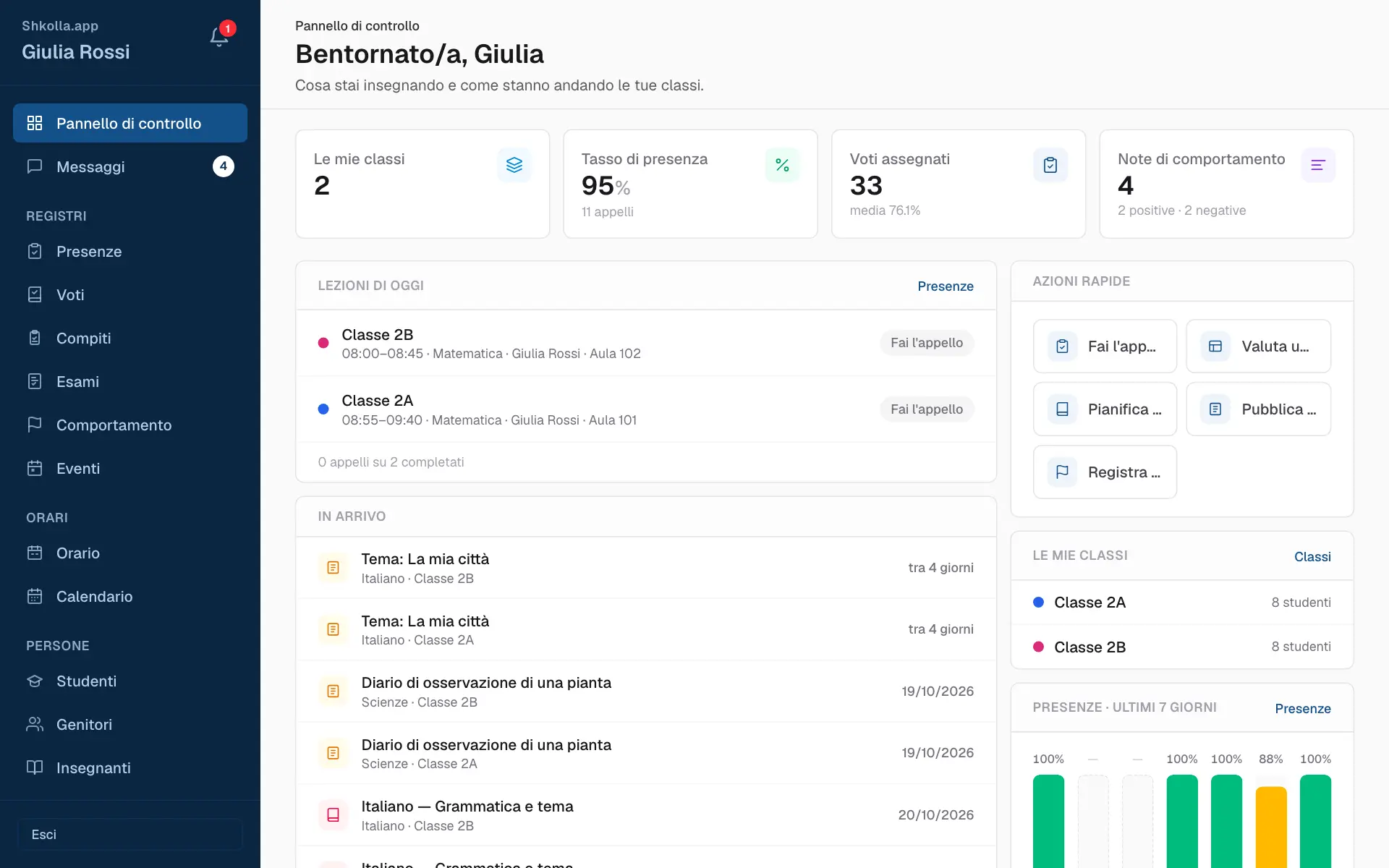Click the Messaggi chat bubble icon
The image size is (1389, 868).
(35, 166)
